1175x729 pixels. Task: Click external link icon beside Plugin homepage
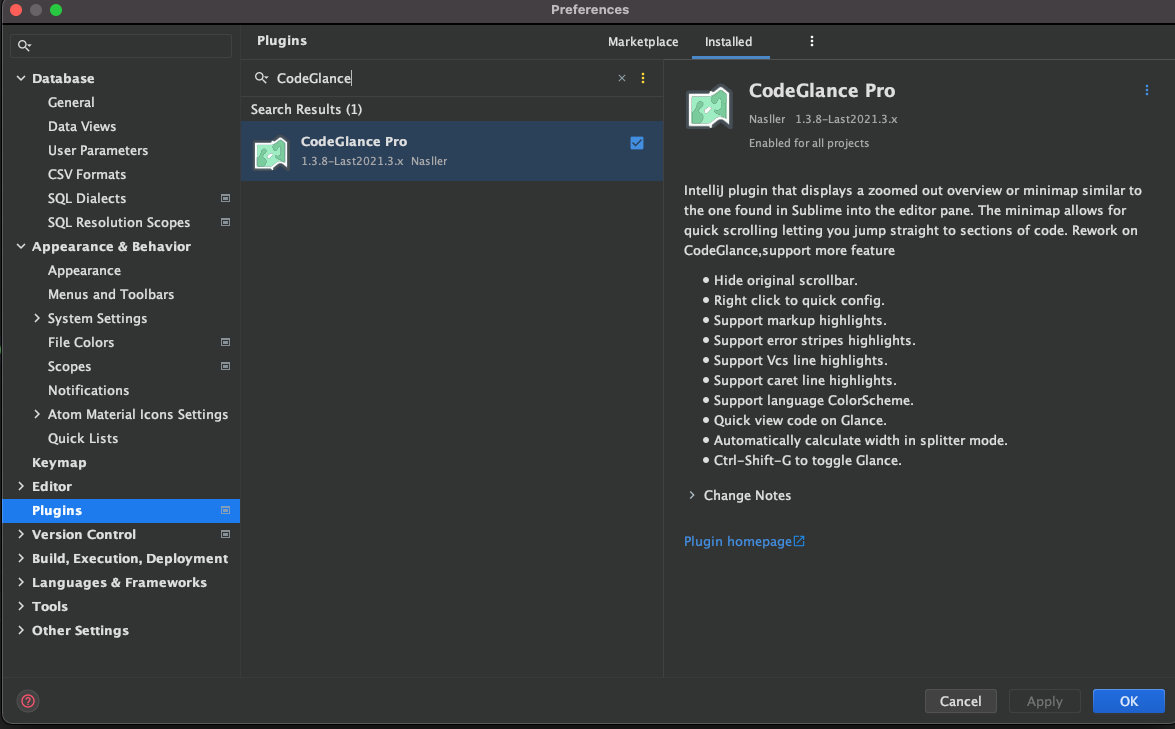(799, 541)
